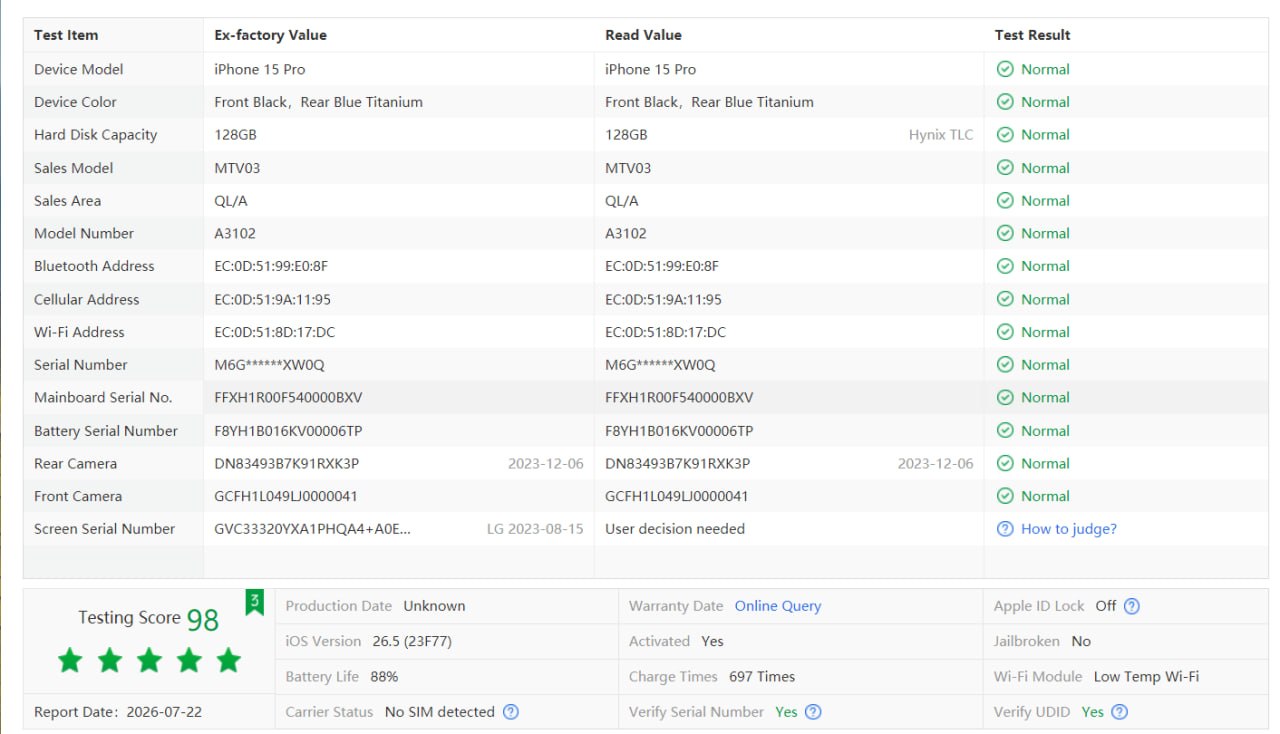
Task: Click Normal result in Device Model row
Action: click(1045, 69)
